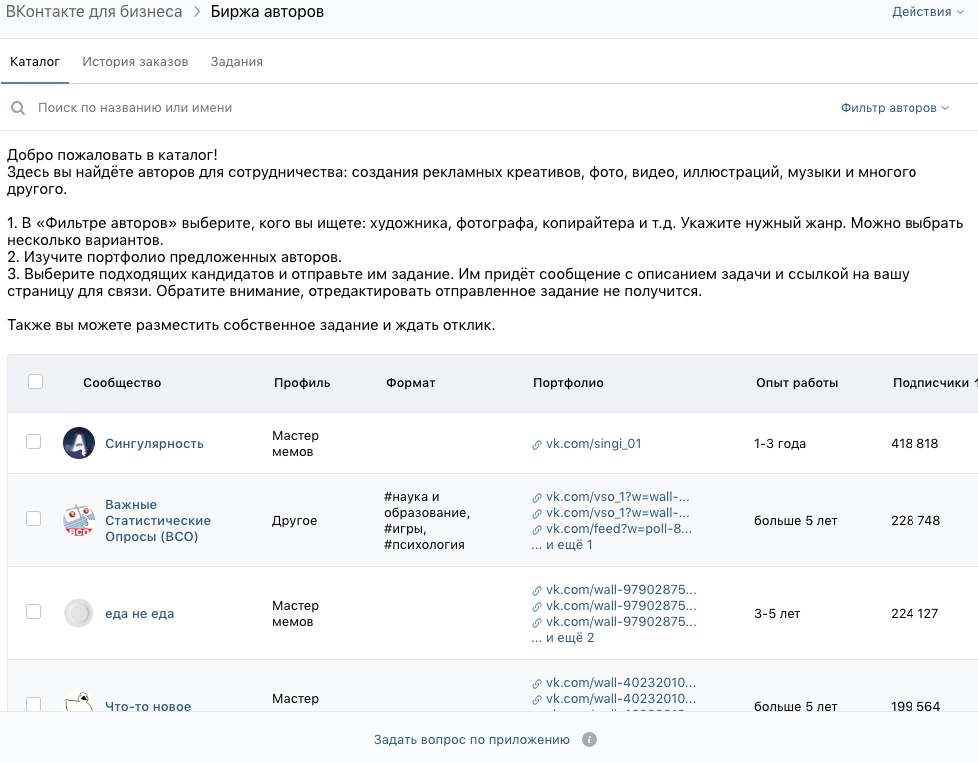Check the Сингулярность row checkbox
The image size is (978, 763).
(x=34, y=442)
